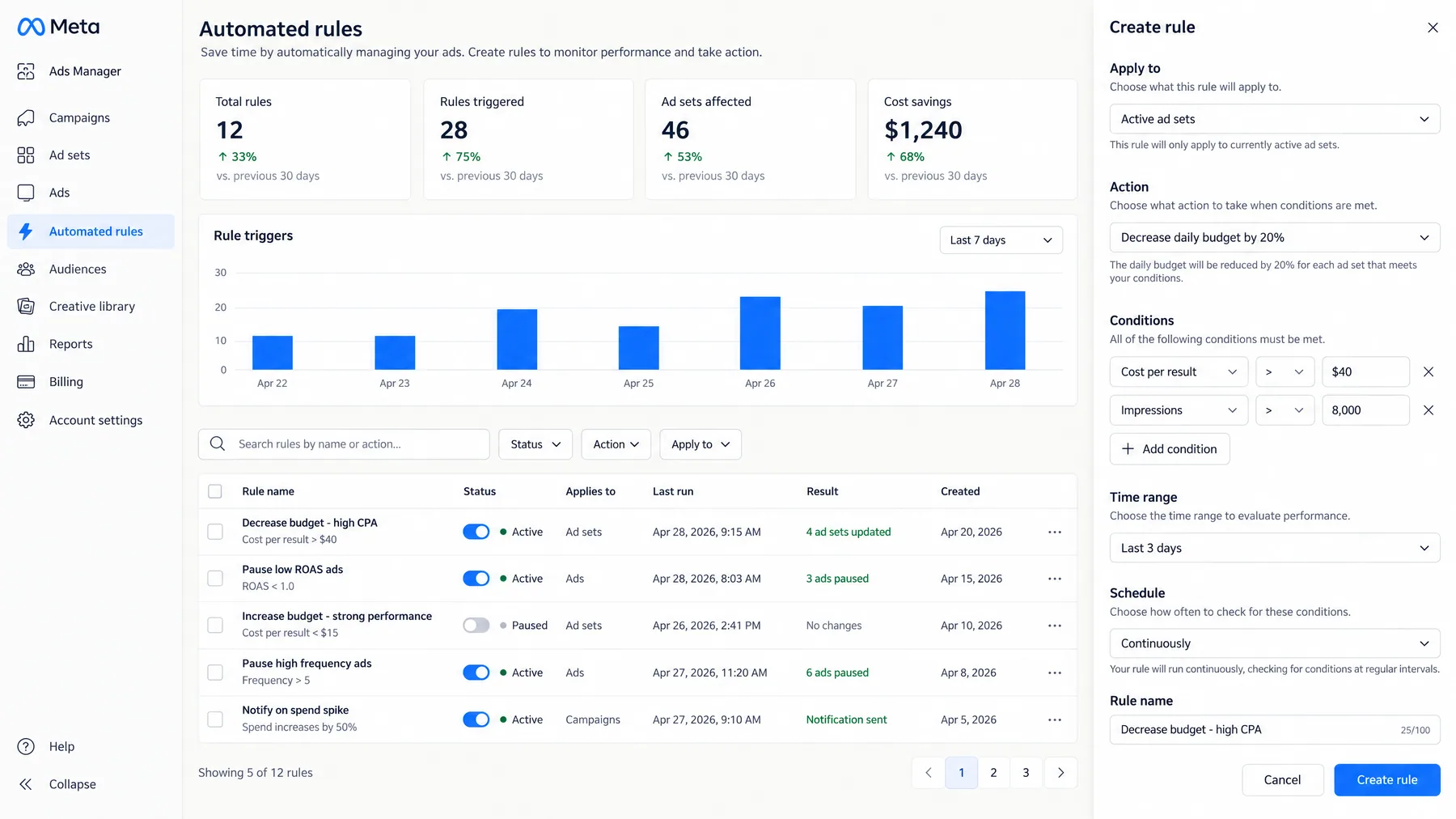Open the Billing card icon

click(x=26, y=381)
